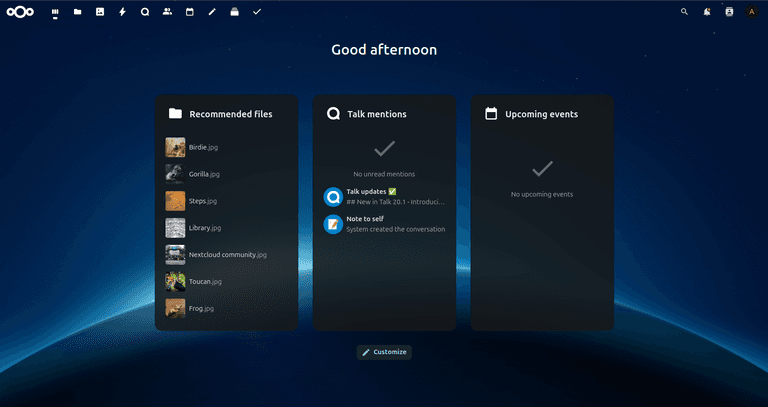Select Toucan.jpg in recommended files
Image resolution: width=768 pixels, height=407 pixels.
pyautogui.click(x=204, y=282)
